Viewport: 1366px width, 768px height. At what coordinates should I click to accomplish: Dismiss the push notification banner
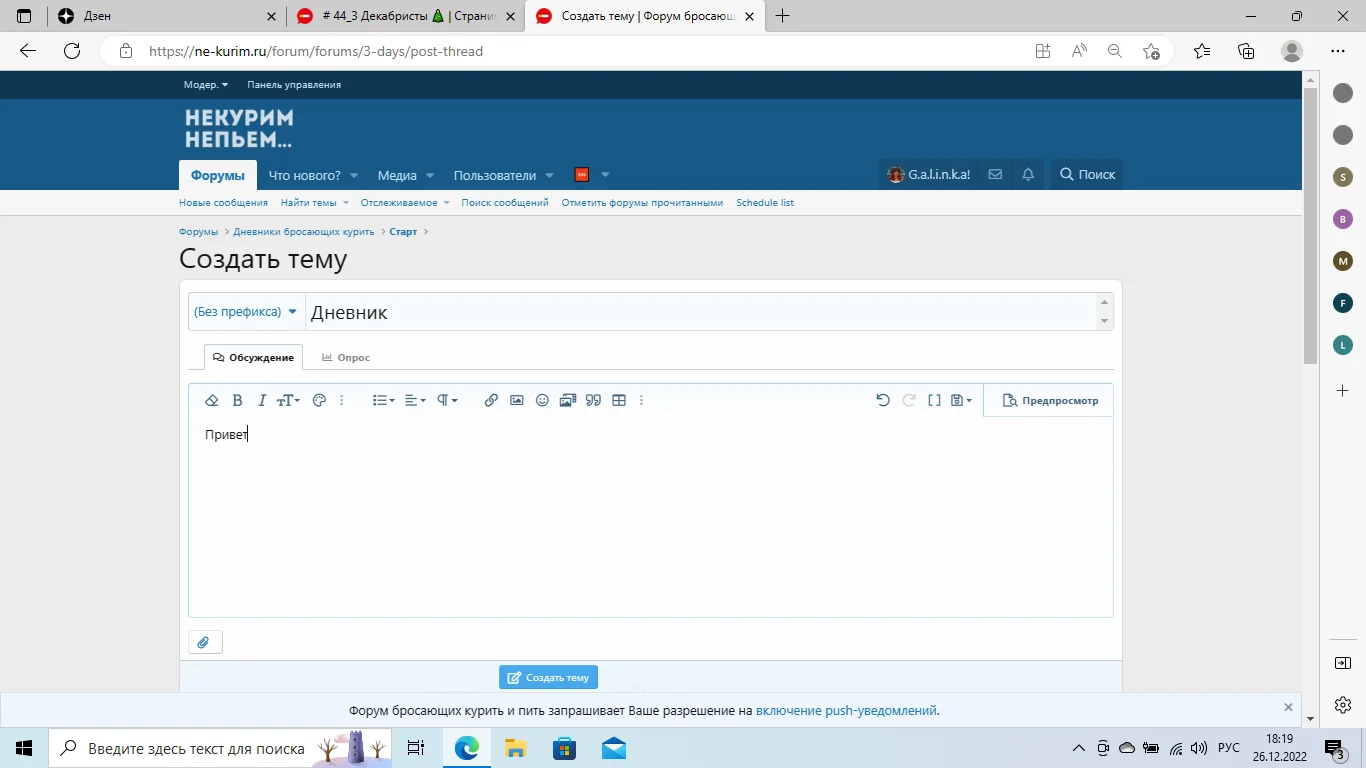coord(1288,707)
